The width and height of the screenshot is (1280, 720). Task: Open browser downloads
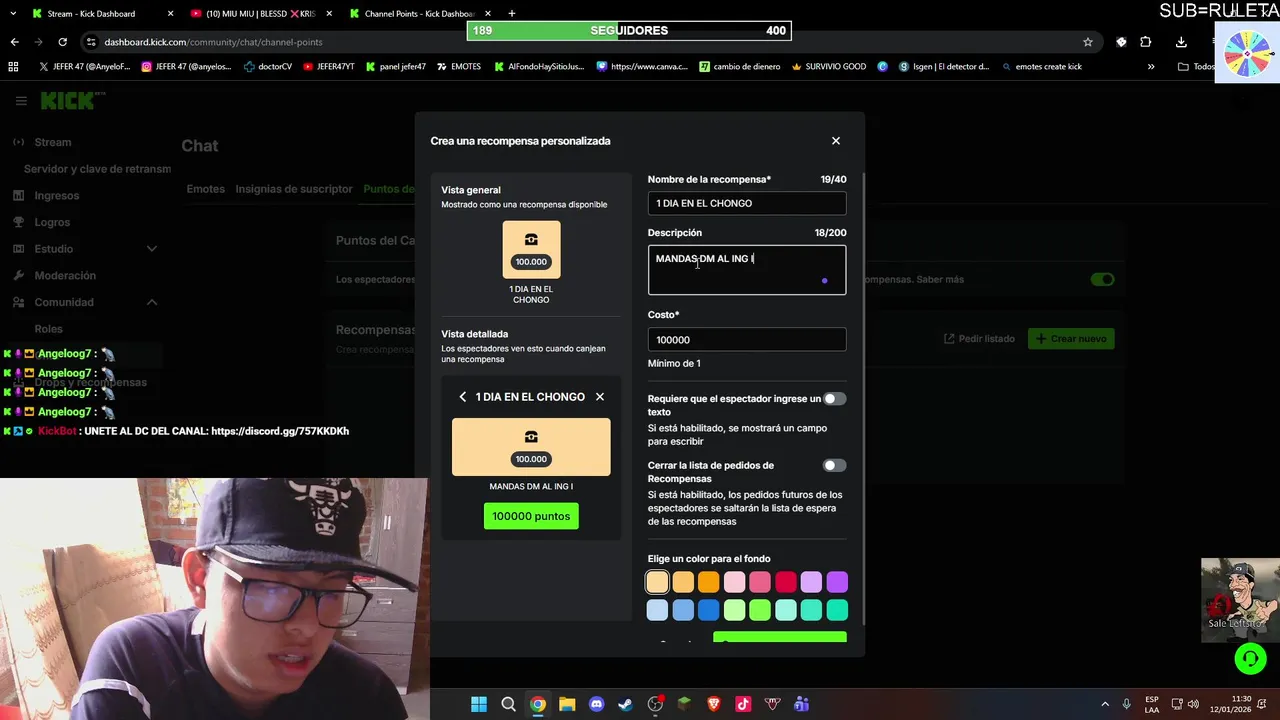tap(1181, 42)
